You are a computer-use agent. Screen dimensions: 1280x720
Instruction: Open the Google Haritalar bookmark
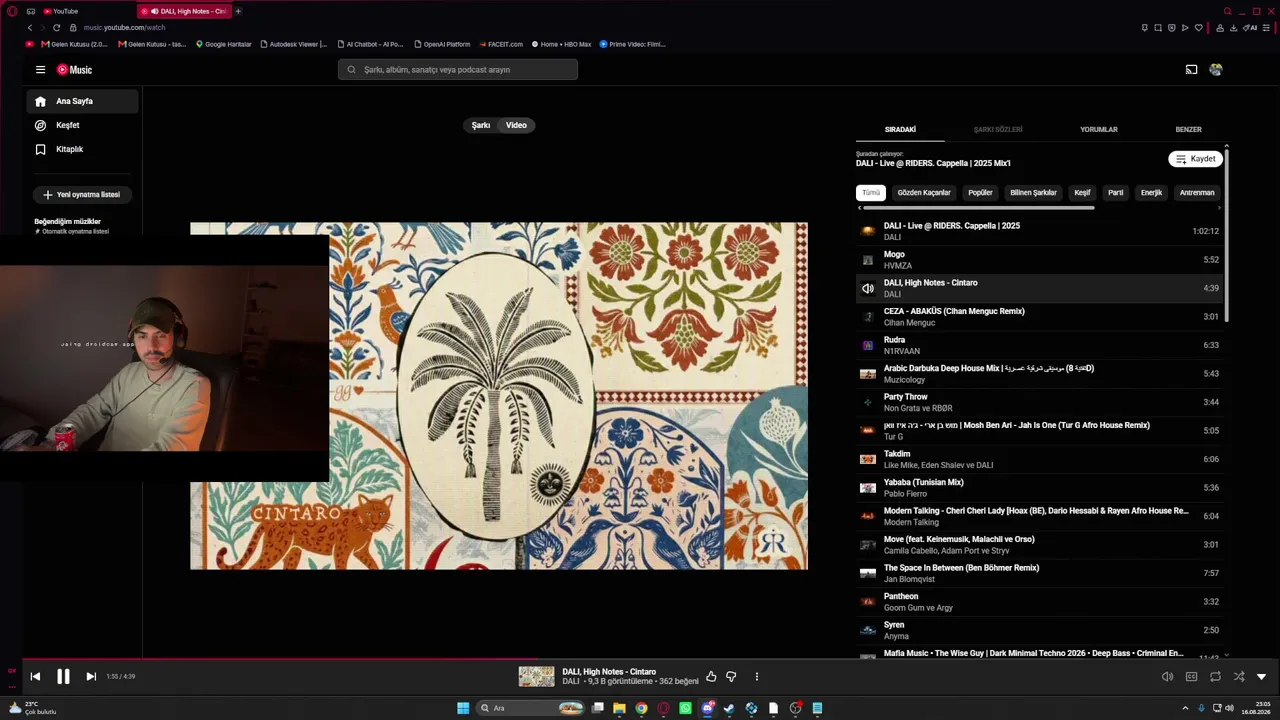tap(224, 44)
